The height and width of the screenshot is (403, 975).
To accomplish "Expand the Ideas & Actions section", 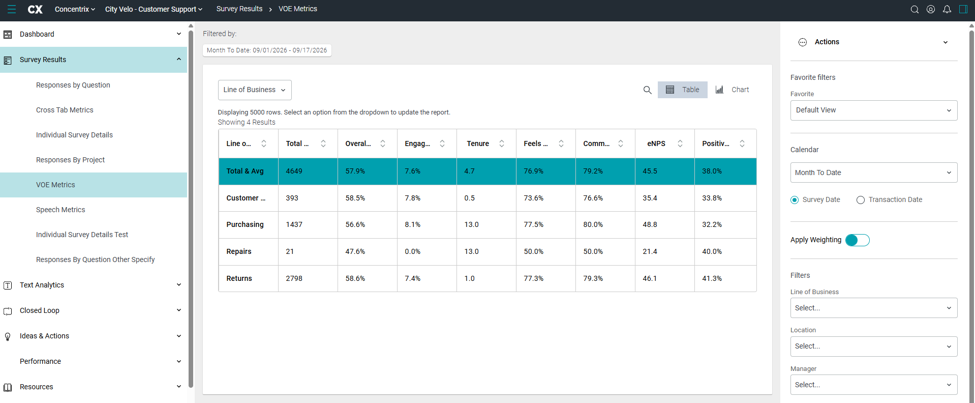I will 179,336.
